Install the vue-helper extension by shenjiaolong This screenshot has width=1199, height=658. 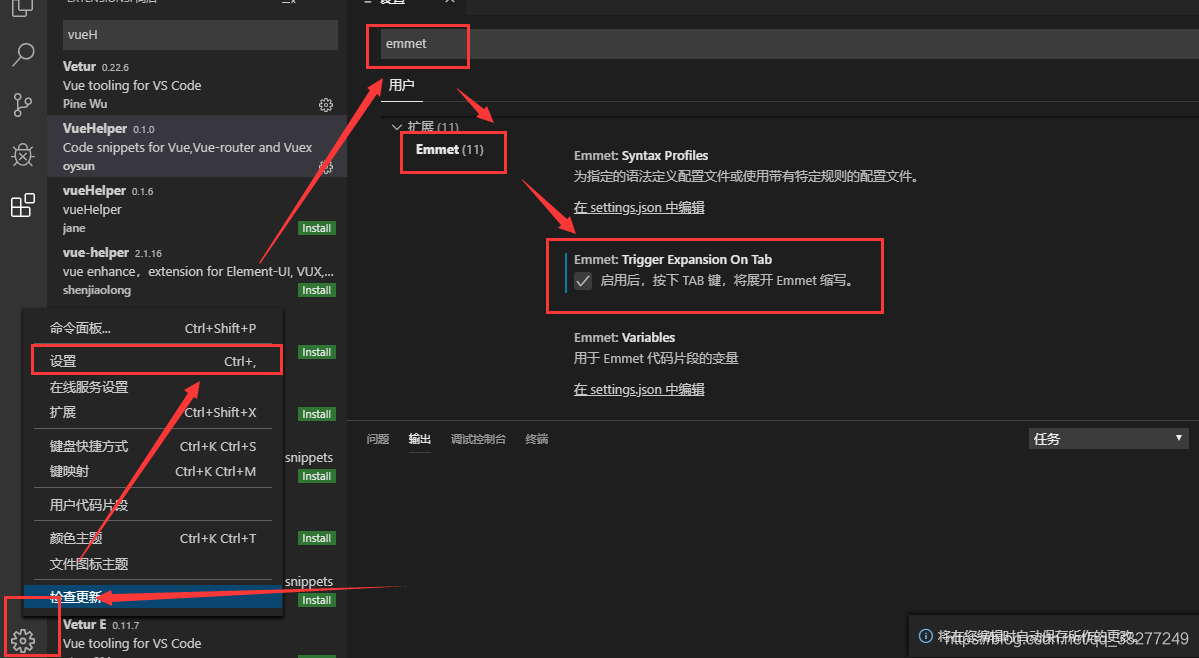pyautogui.click(x=317, y=290)
